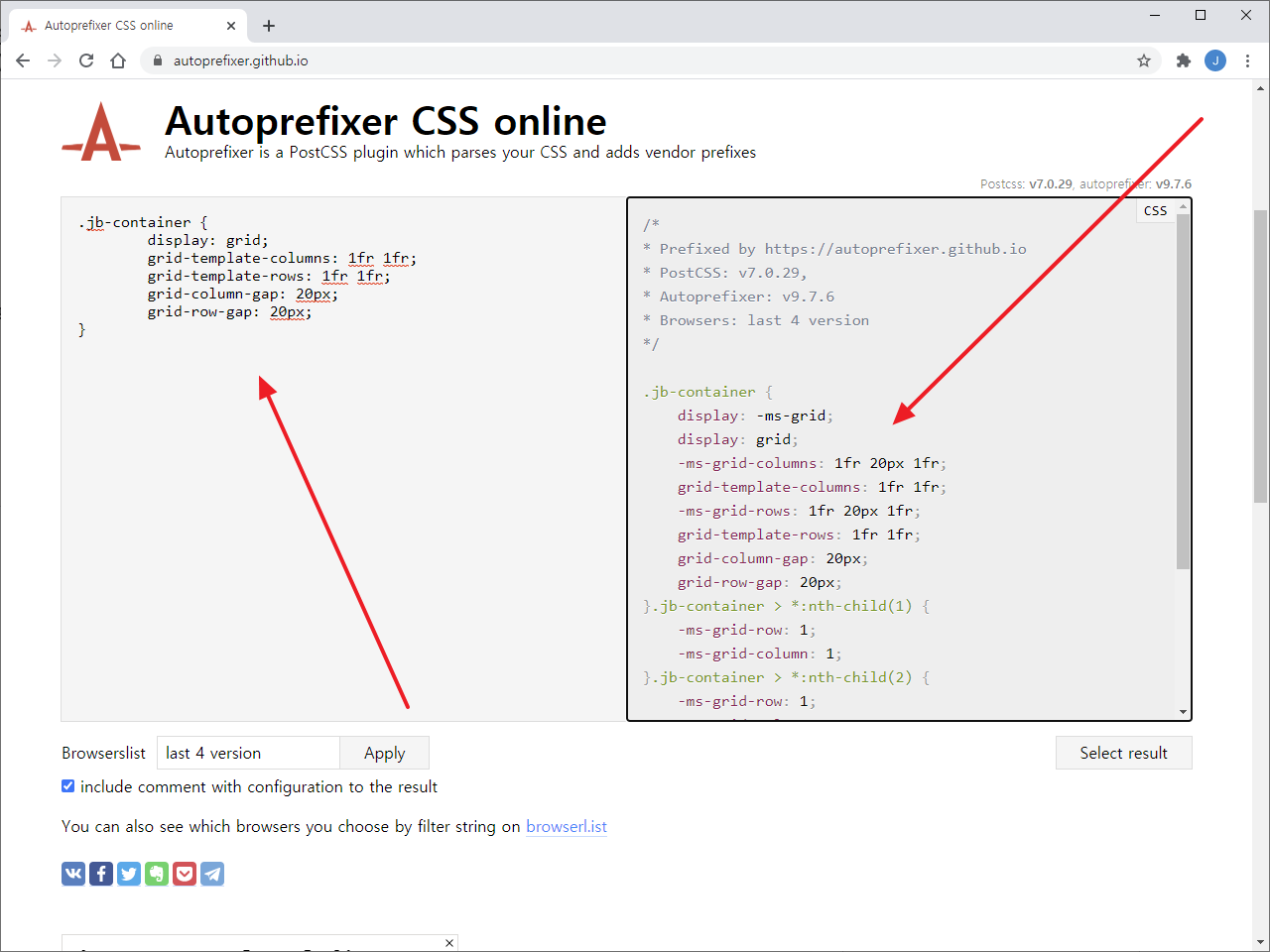Close the Autoprefixer CSS online tab

231,26
